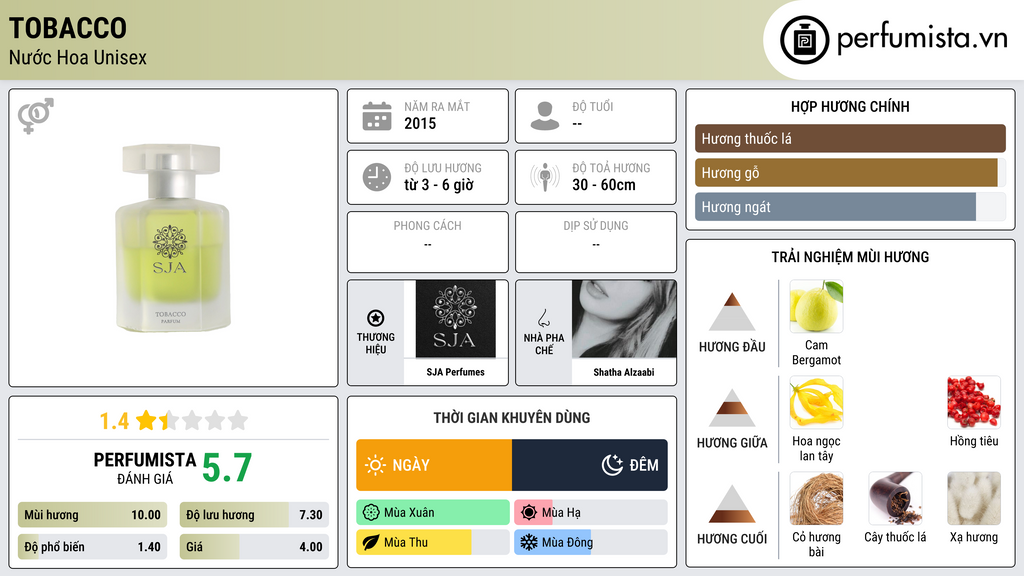Screen dimensions: 1024x576
Task: Click the Hương giữa pyramid icon
Action: point(732,408)
